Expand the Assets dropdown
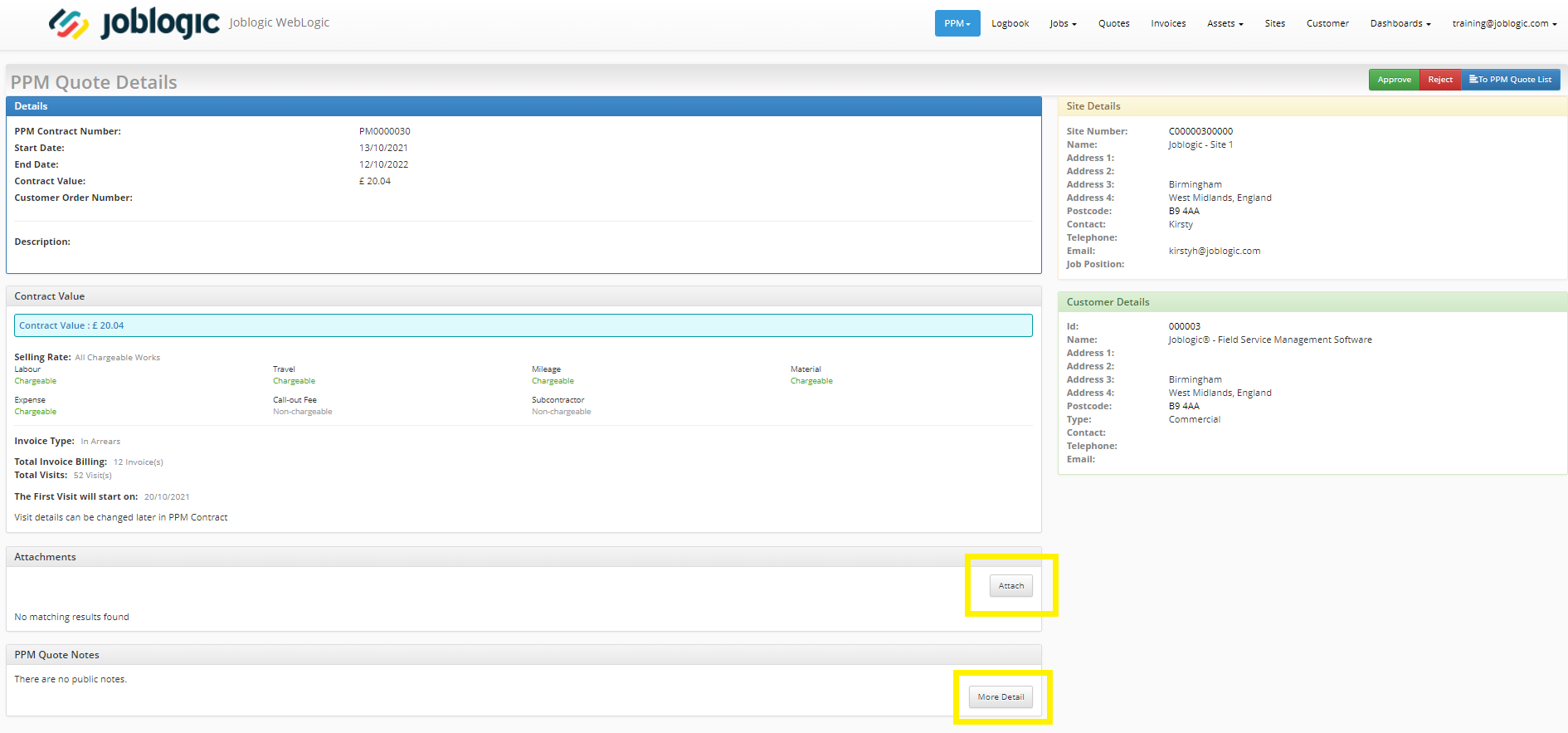1568x733 pixels. point(1225,23)
